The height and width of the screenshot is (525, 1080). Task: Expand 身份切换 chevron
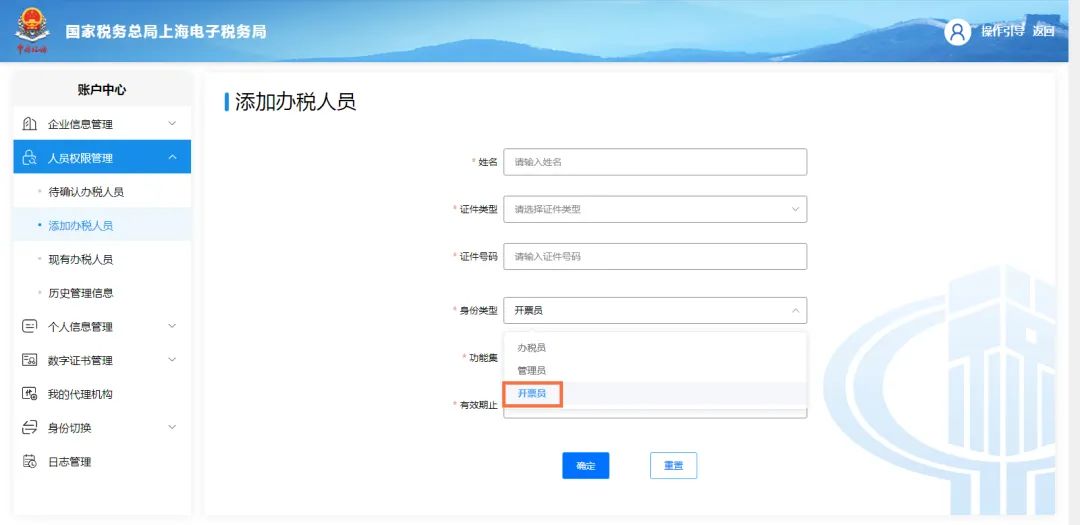[x=172, y=426]
